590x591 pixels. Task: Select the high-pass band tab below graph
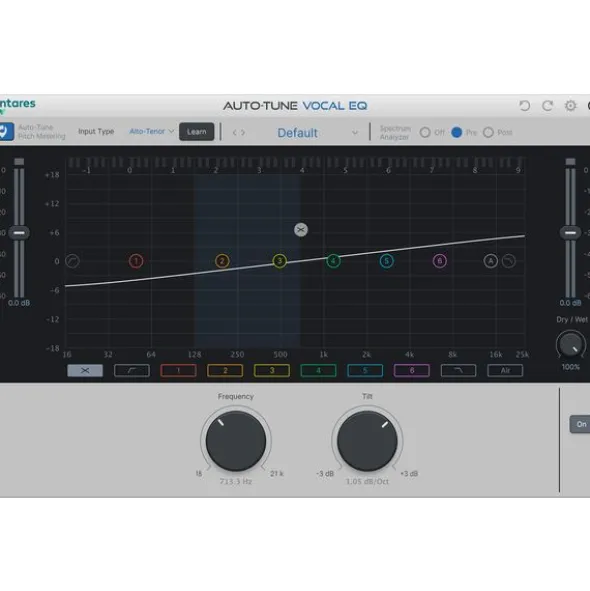pos(132,371)
